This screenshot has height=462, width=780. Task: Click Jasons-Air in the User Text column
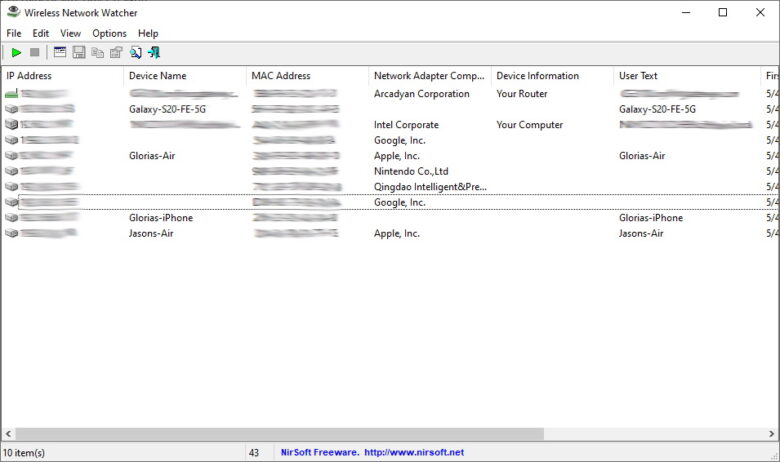641,233
